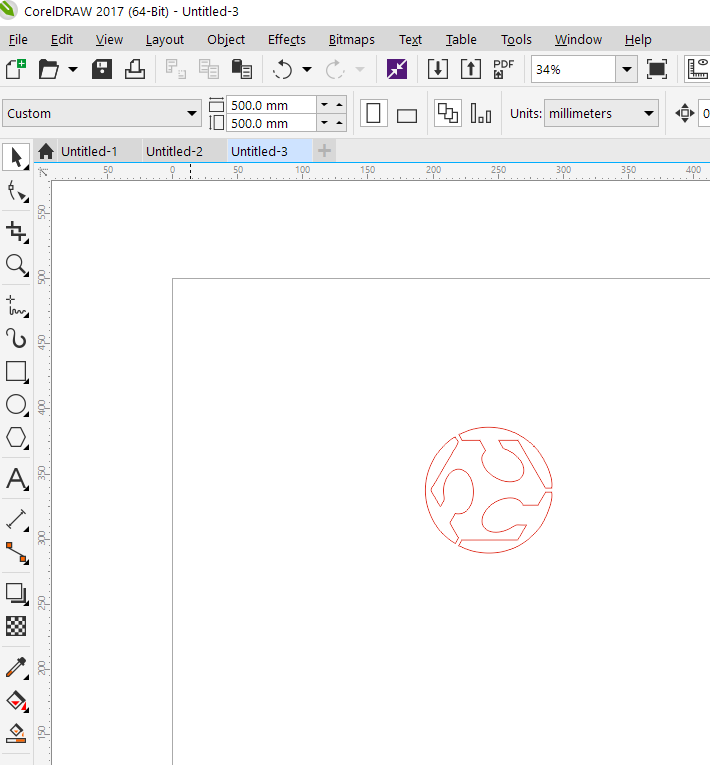Select the Text tool
Screen dimensions: 710x765
17,479
